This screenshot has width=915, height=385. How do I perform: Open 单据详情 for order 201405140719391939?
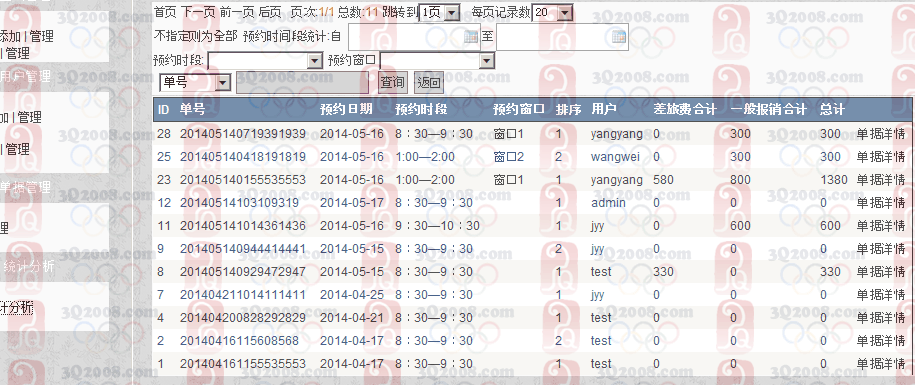click(x=881, y=134)
